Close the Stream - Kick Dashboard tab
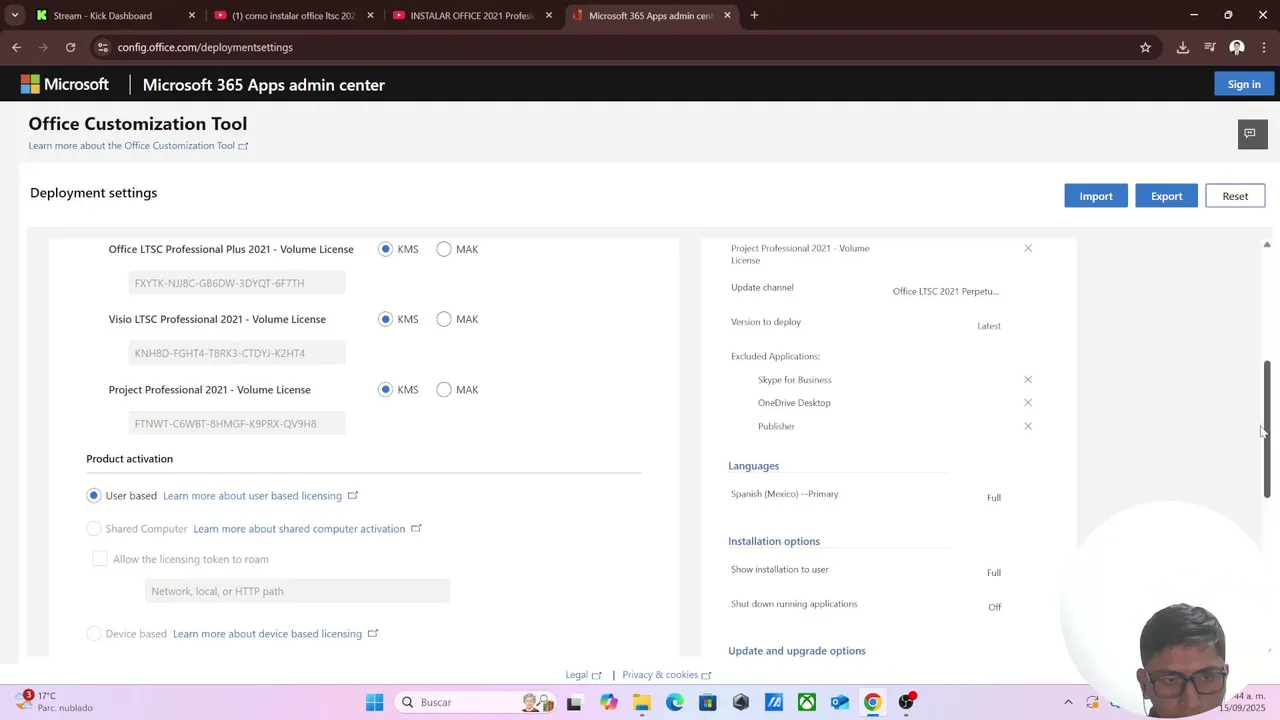 pos(192,15)
